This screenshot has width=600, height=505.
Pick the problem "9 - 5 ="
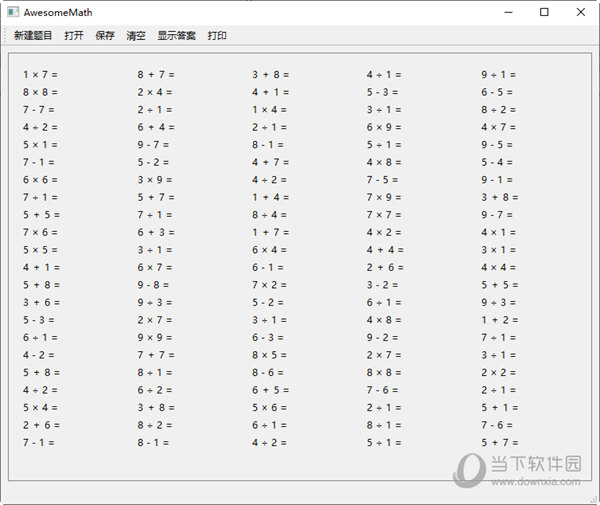[x=497, y=145]
